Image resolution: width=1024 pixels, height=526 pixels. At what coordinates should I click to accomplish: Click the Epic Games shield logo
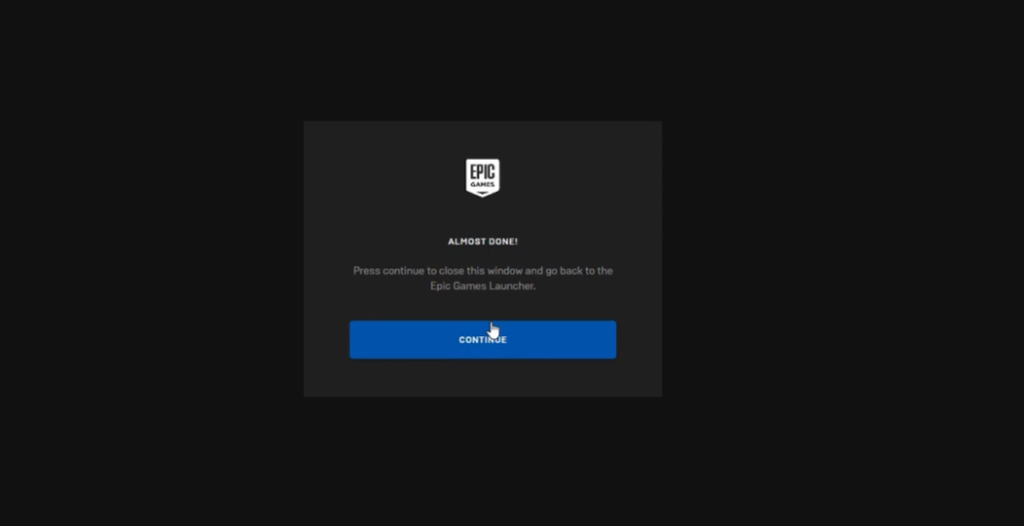483,178
